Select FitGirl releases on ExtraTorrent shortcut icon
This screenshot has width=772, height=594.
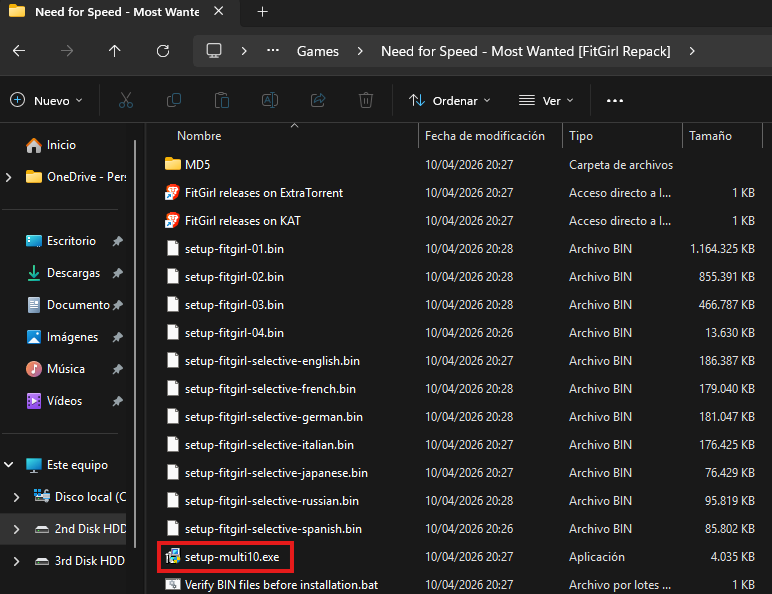[172, 193]
